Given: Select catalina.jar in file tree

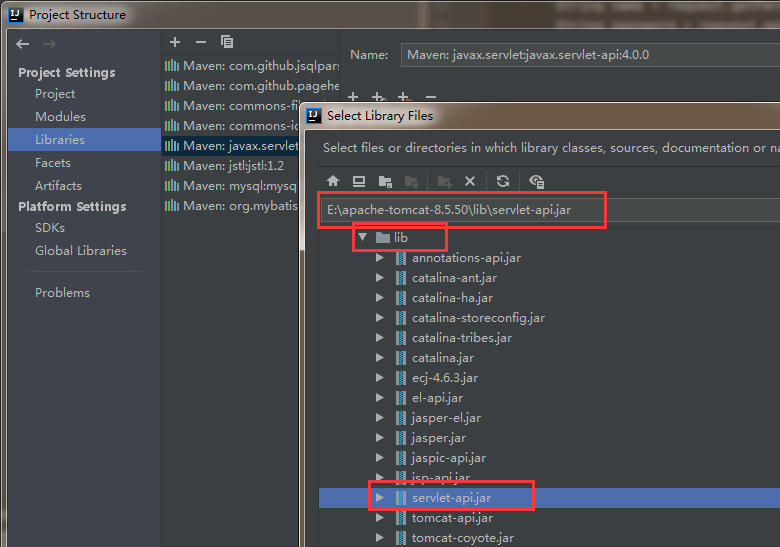Looking at the screenshot, I should (x=443, y=358).
